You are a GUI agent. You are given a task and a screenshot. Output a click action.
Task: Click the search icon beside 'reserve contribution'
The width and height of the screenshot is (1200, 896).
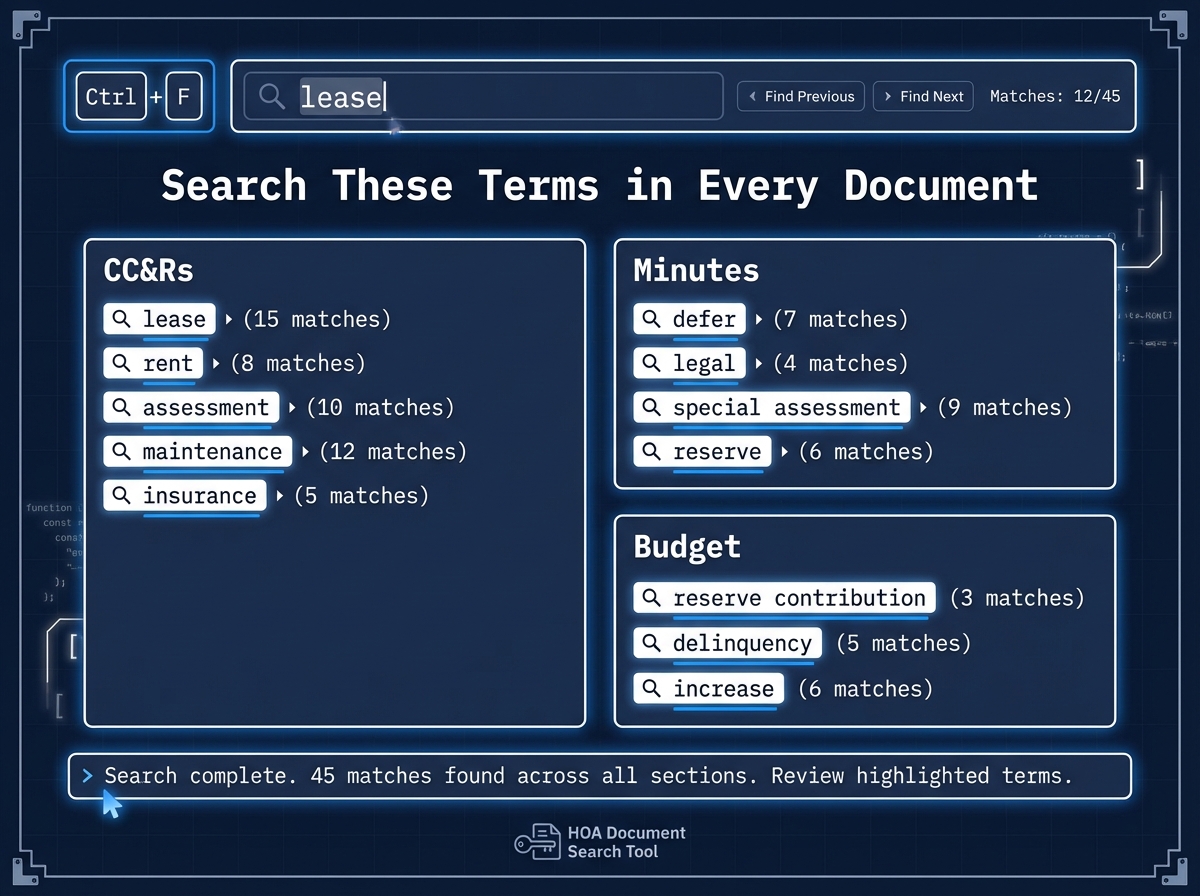pos(651,598)
